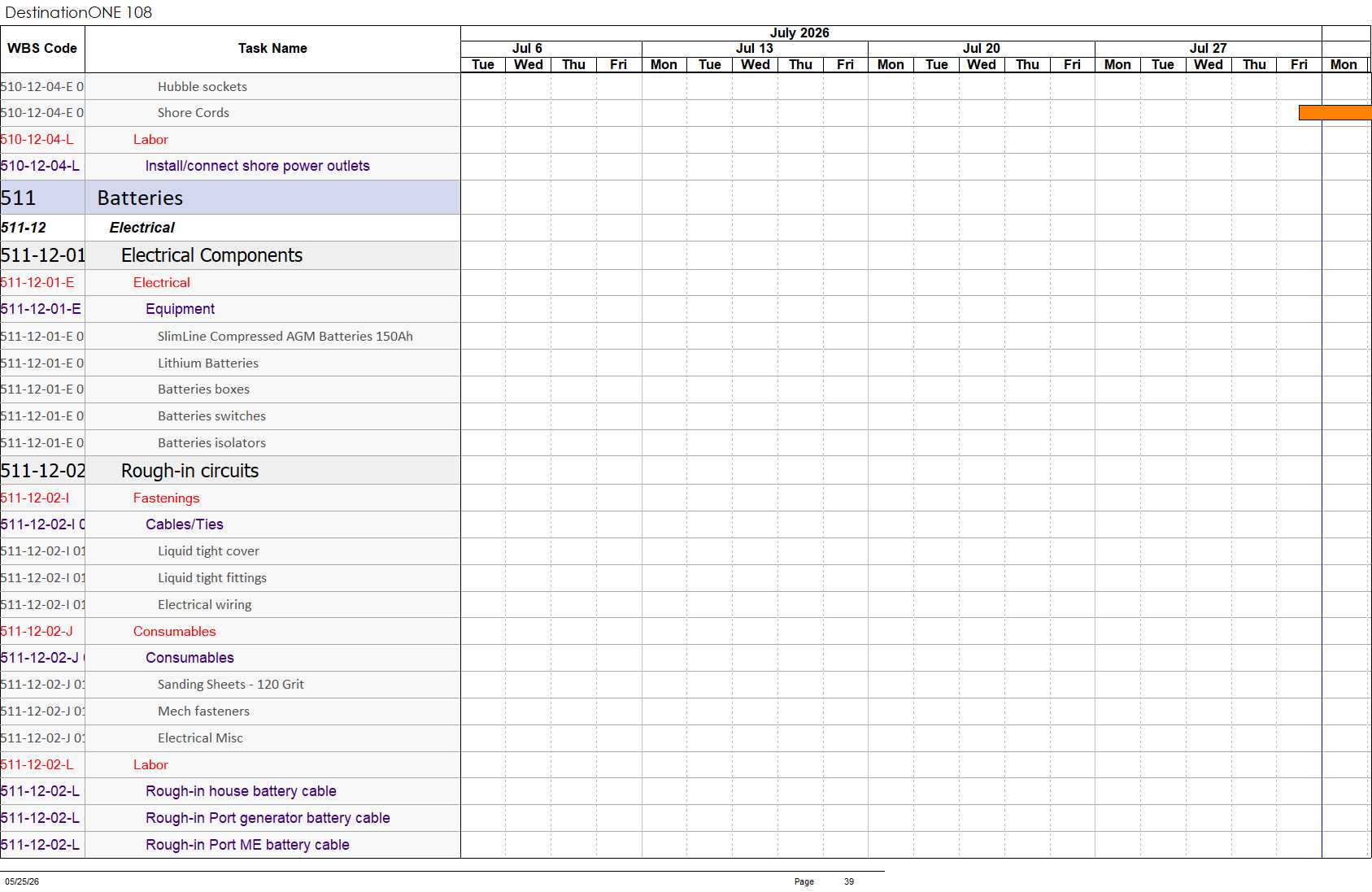Click the 05/25/26 date in footer
1372x892 pixels.
pyautogui.click(x=22, y=881)
